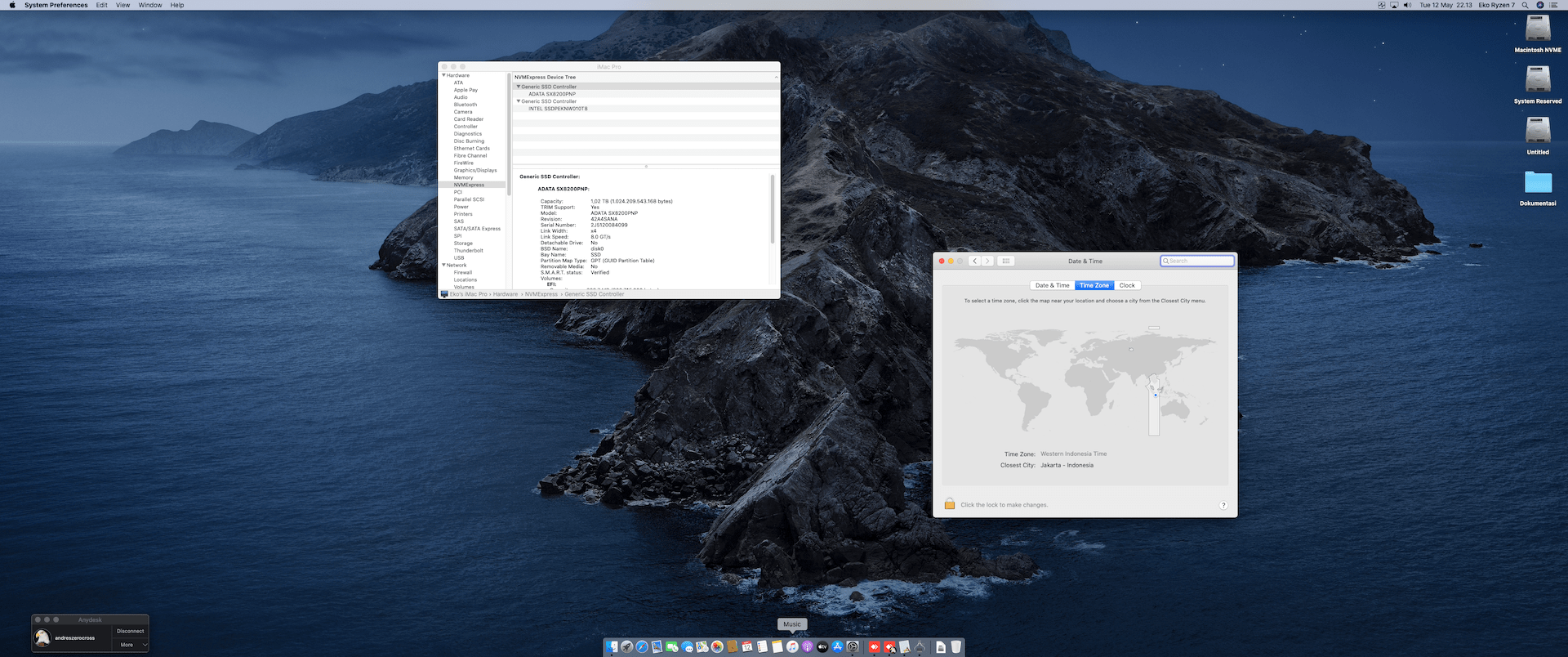Image resolution: width=1568 pixels, height=657 pixels.
Task: Open Reminders from the Dock
Action: (762, 647)
